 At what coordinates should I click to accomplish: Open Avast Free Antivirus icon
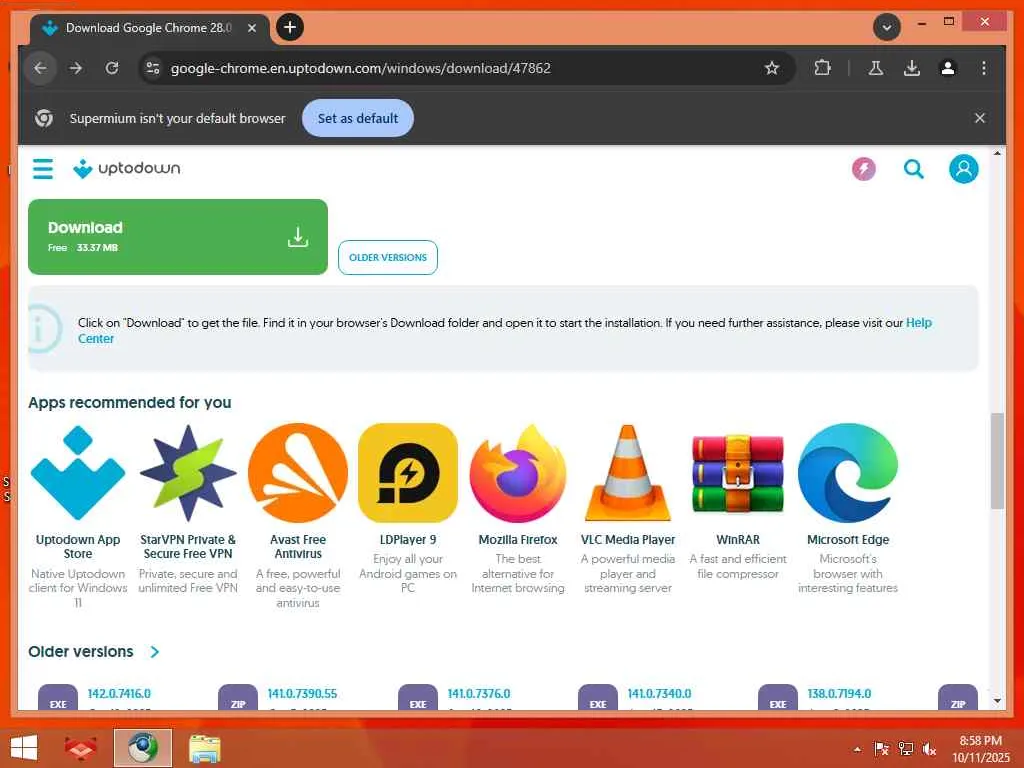coord(298,473)
